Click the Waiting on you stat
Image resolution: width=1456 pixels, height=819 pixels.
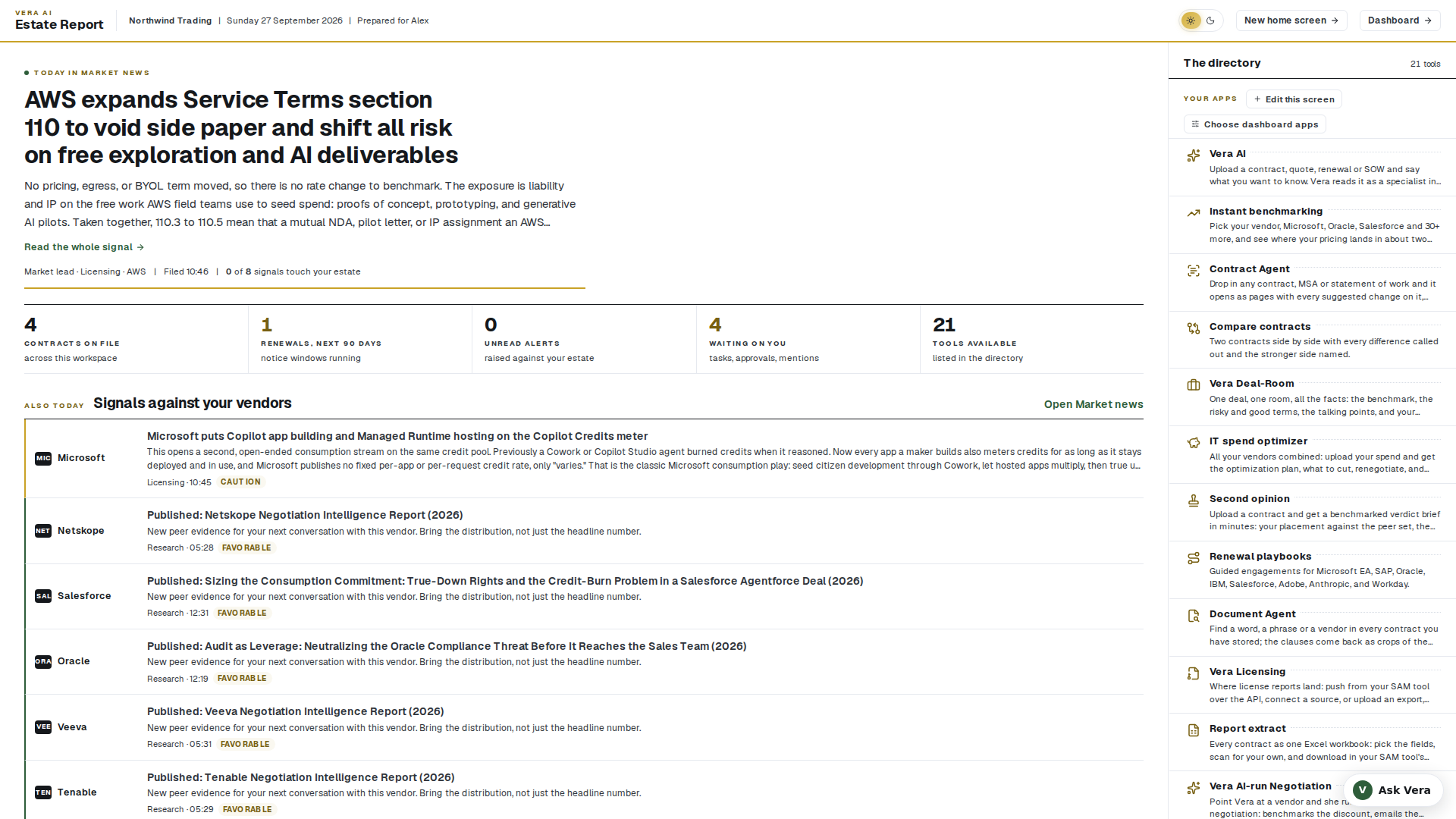pos(808,339)
